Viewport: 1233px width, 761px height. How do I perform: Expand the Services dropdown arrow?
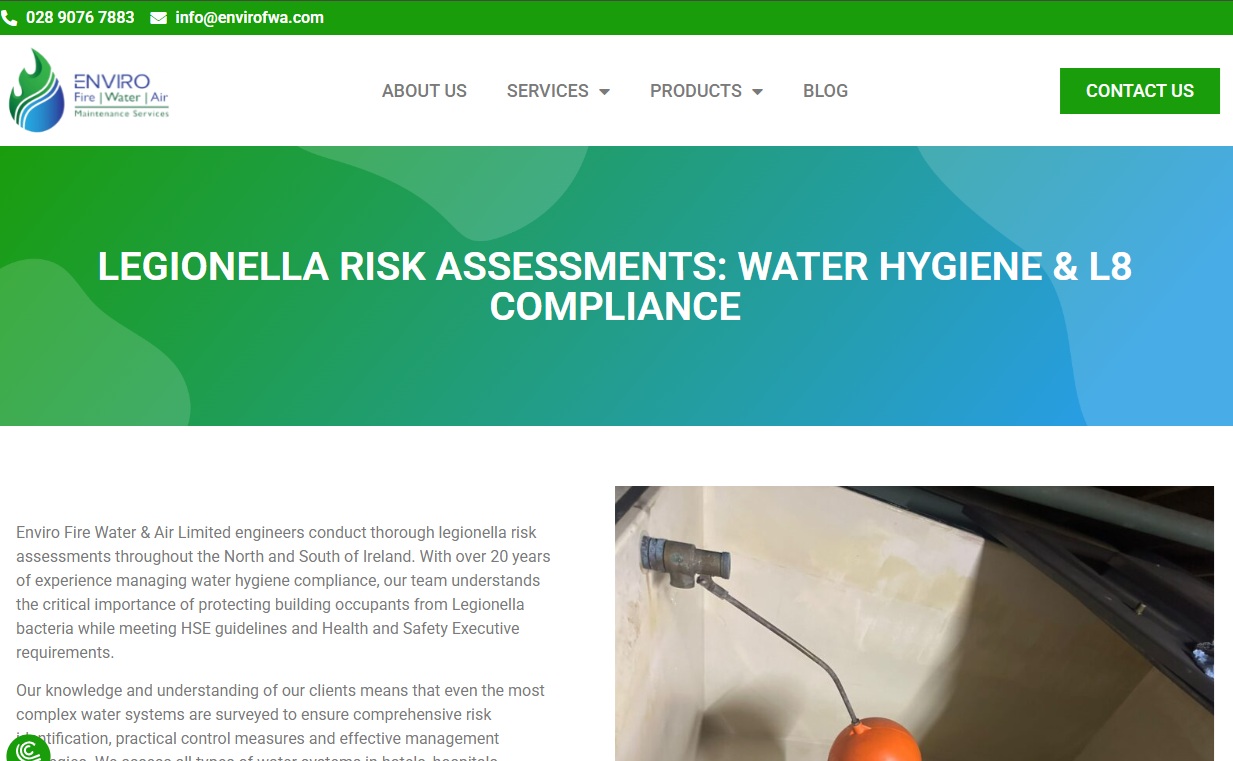pyautogui.click(x=604, y=92)
